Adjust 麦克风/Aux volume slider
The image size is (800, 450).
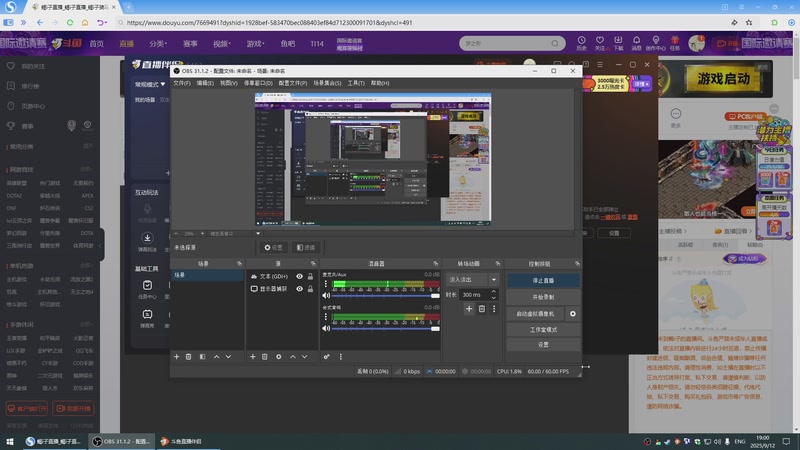coord(386,295)
